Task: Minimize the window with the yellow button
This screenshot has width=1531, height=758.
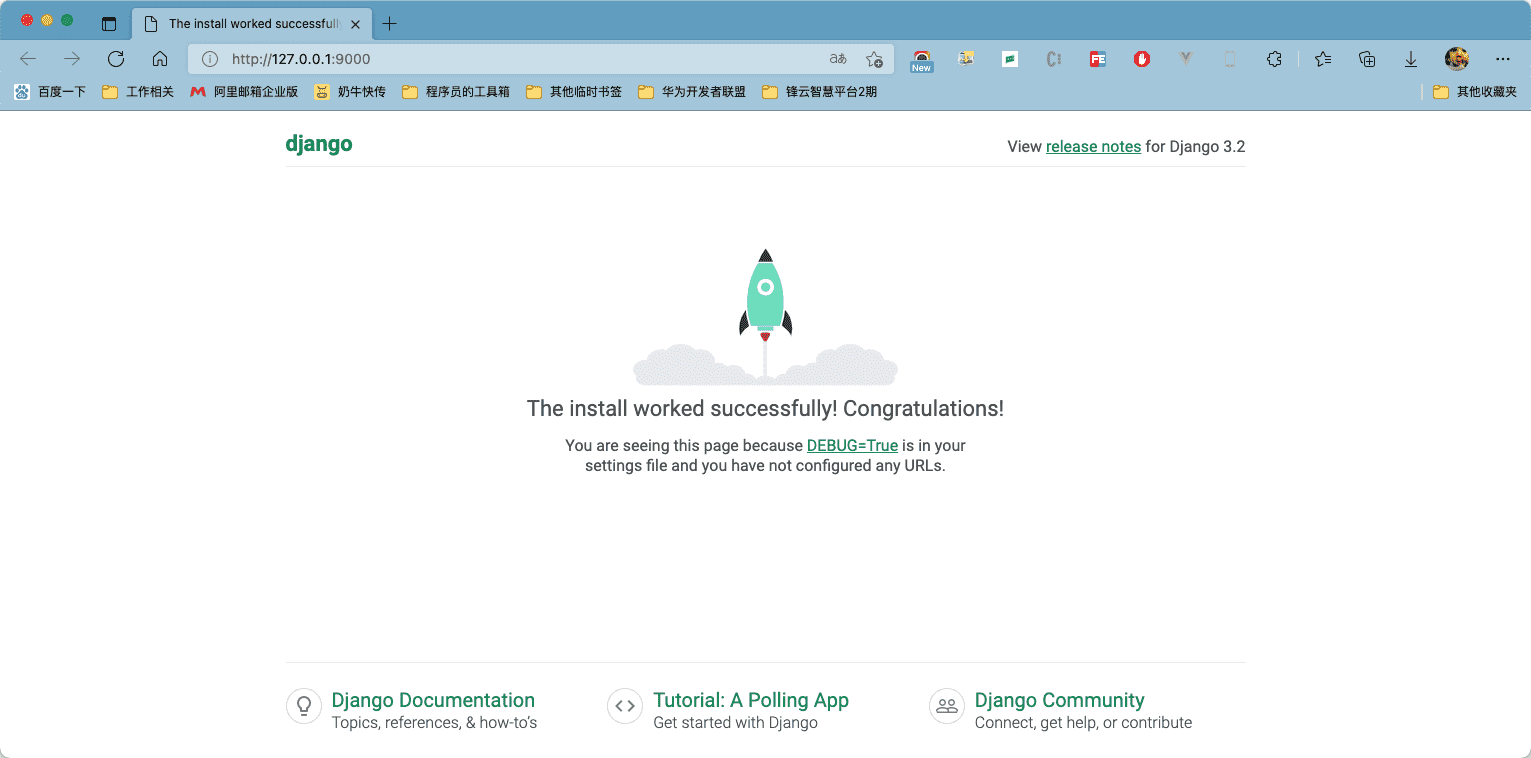Action: coord(47,20)
